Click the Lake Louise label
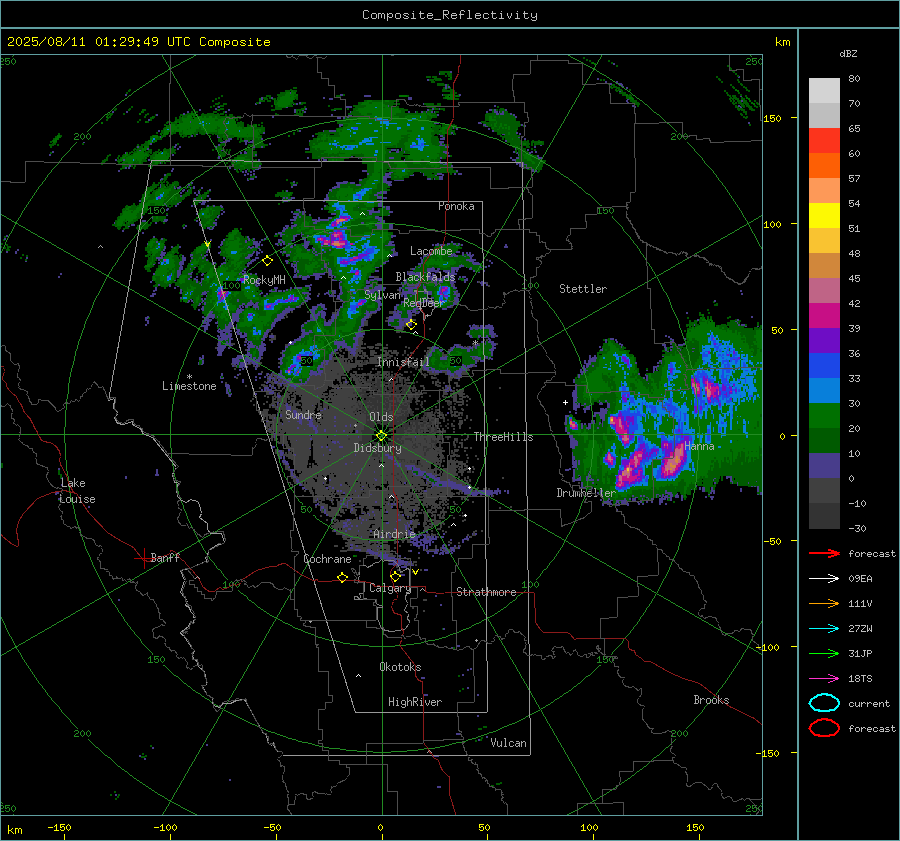 (x=77, y=491)
